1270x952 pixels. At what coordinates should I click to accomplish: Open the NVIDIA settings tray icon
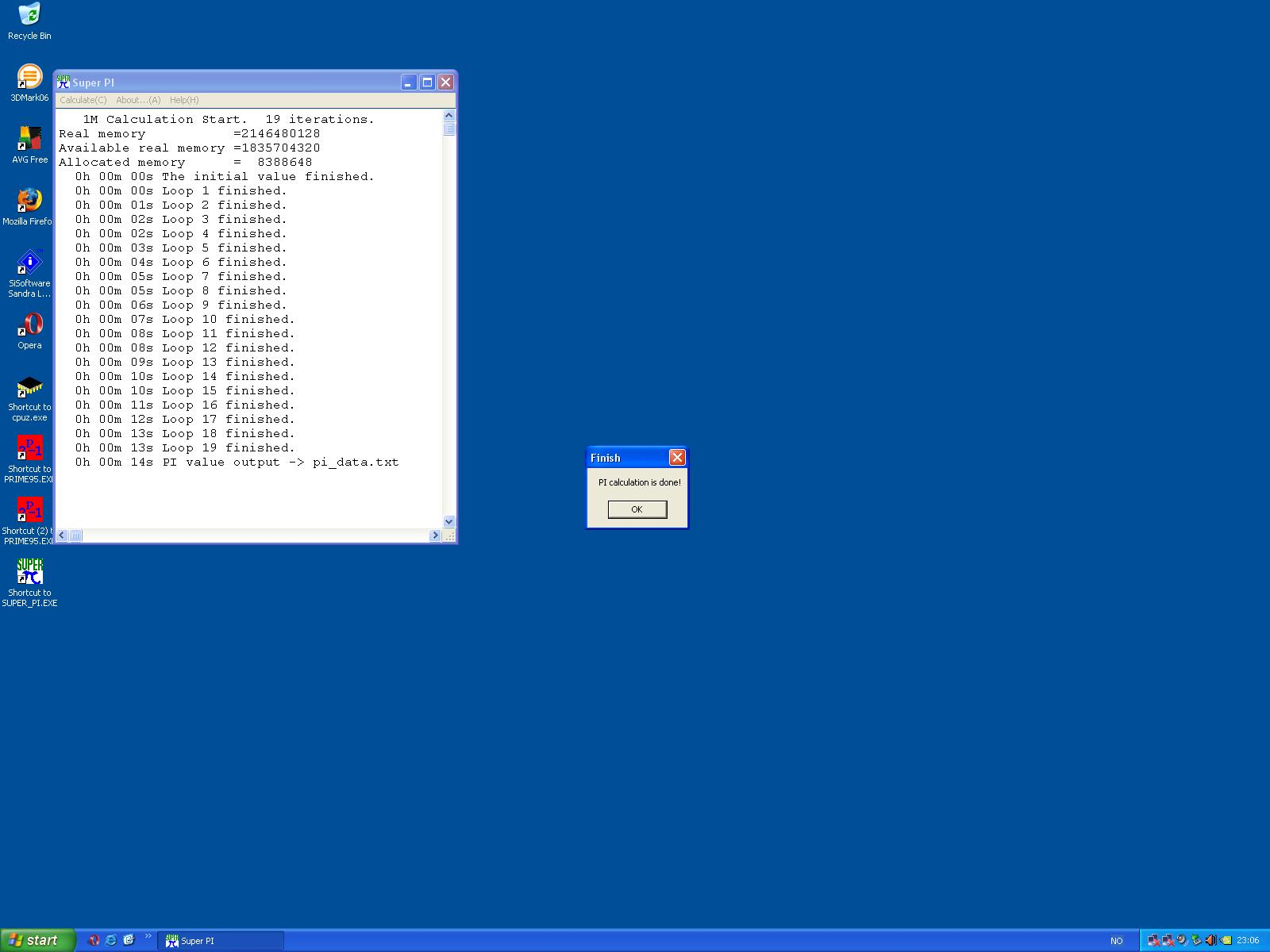point(1226,940)
